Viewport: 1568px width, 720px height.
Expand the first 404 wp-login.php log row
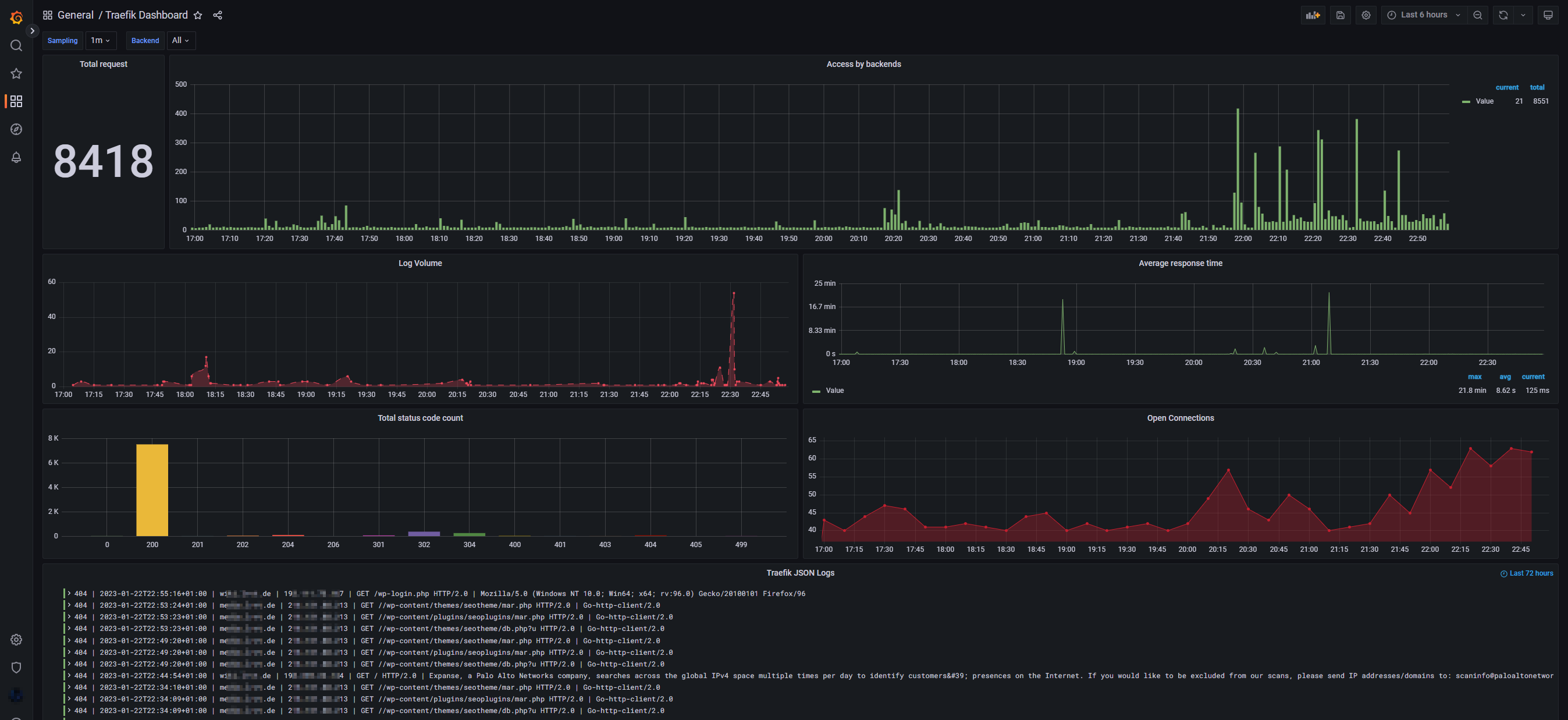pos(69,593)
